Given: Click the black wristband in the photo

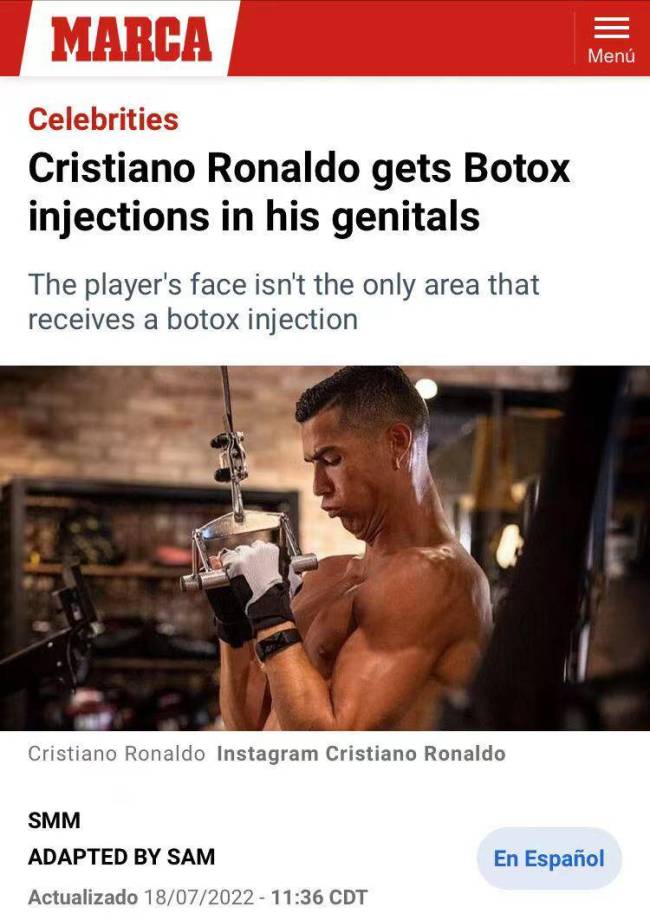Looking at the screenshot, I should [x=278, y=643].
